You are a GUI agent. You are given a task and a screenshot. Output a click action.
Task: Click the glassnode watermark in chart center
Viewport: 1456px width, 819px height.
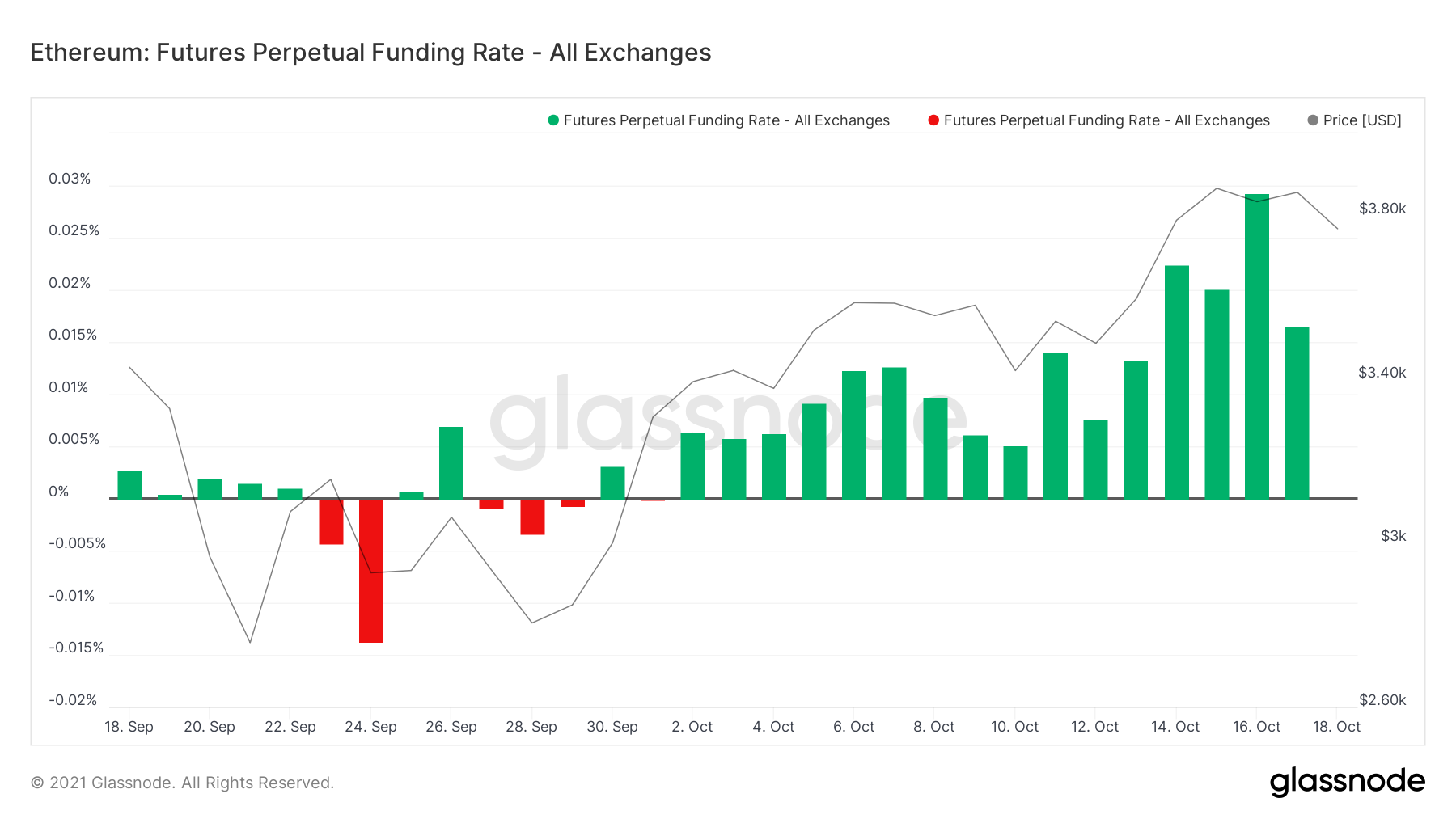coord(728,418)
